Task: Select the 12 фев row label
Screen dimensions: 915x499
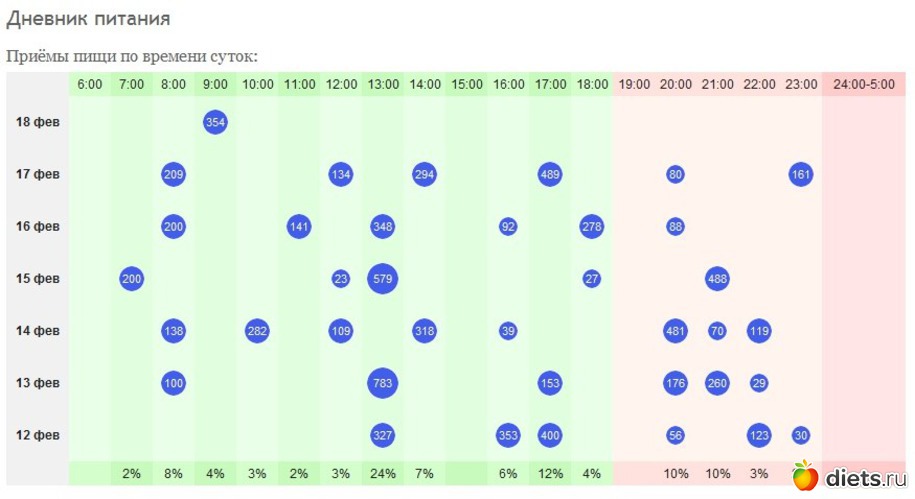Action: 38,435
